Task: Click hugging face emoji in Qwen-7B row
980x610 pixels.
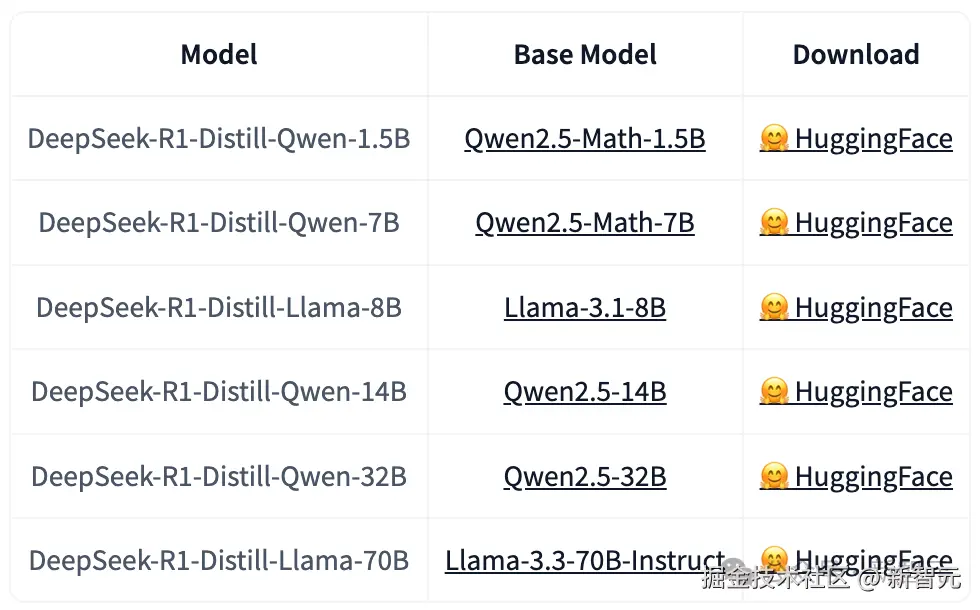Action: coord(775,222)
